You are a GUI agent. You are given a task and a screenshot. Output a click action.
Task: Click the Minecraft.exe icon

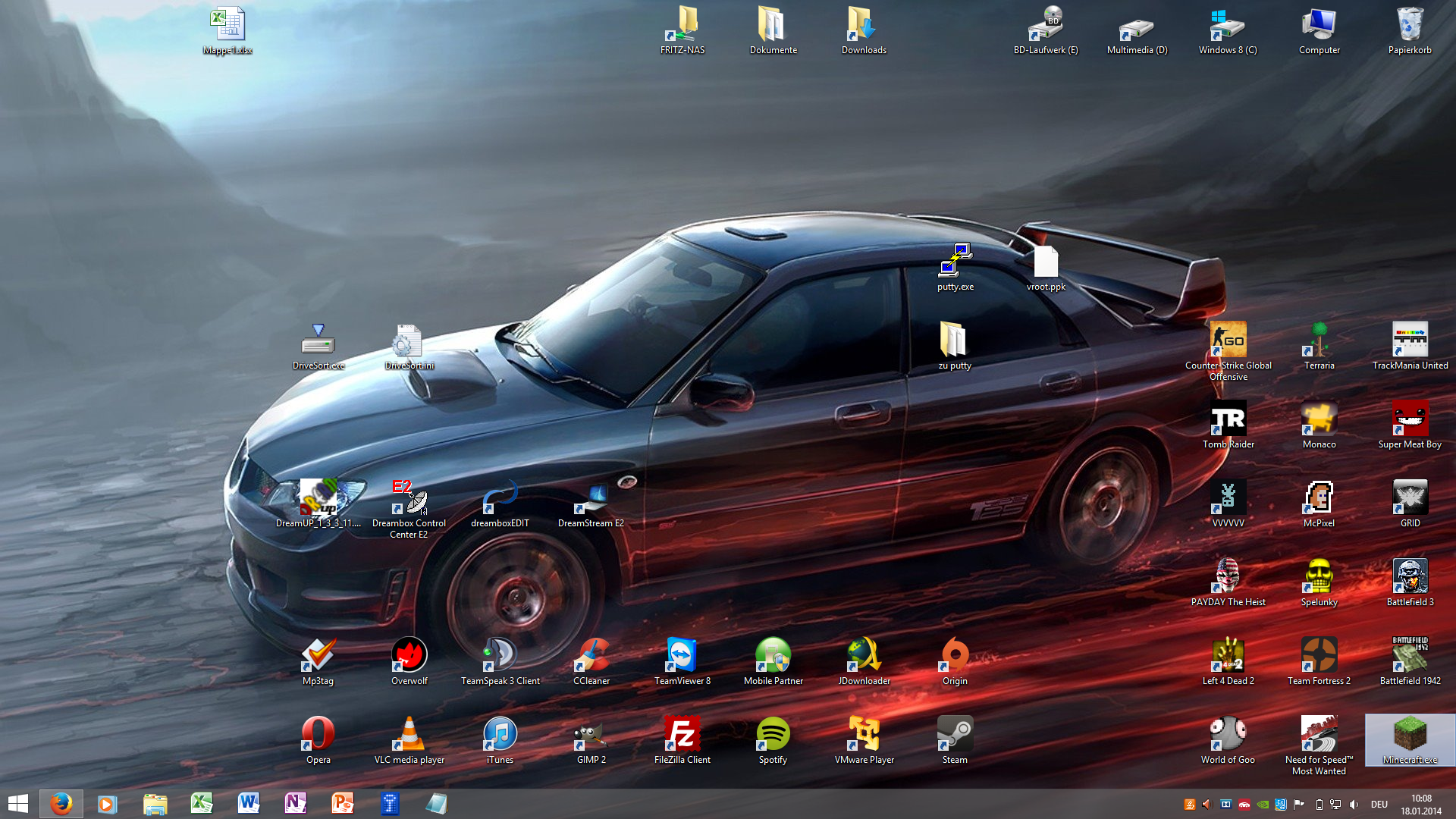point(1410,734)
